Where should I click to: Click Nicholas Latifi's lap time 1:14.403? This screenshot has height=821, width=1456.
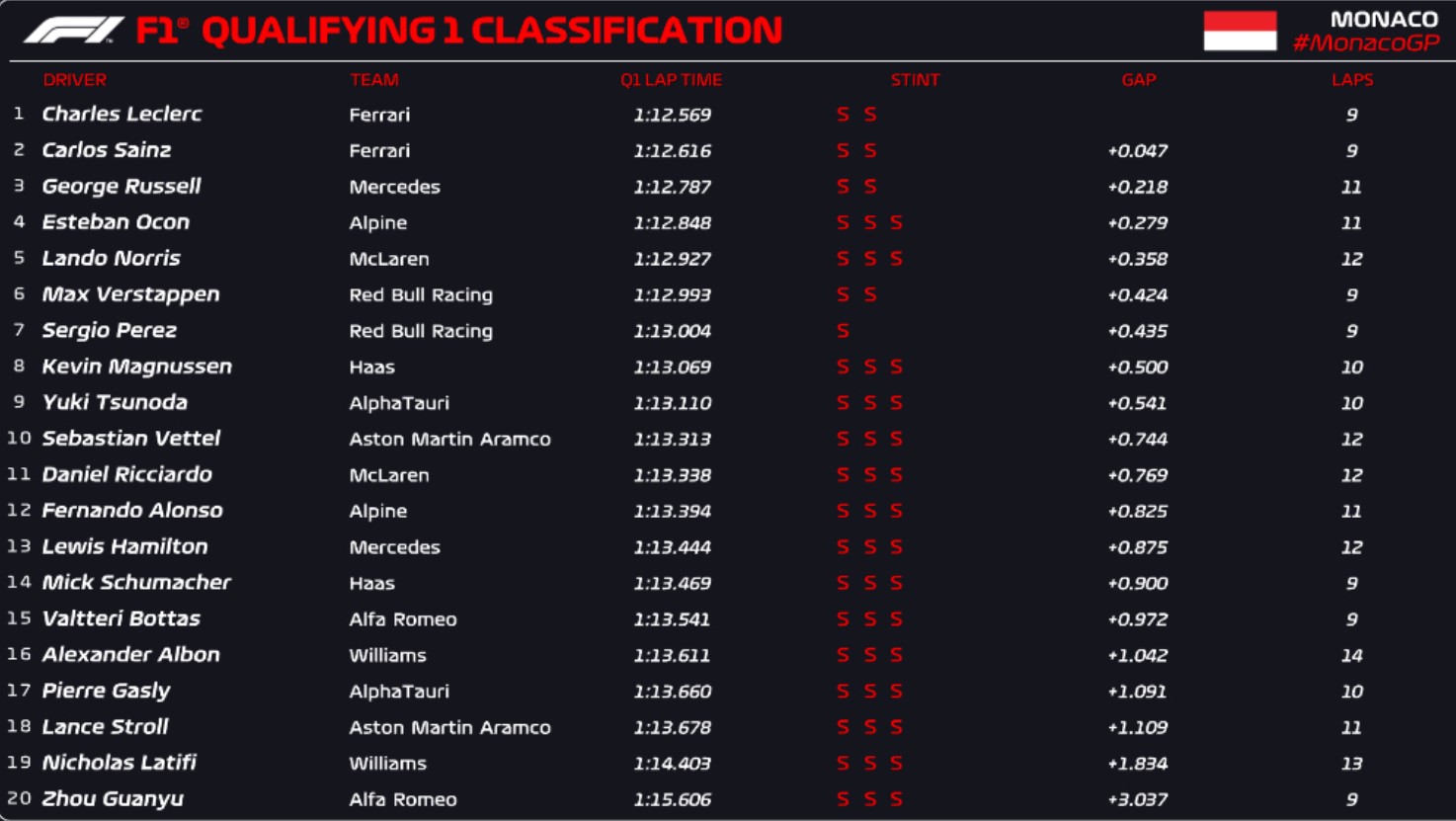pos(673,764)
